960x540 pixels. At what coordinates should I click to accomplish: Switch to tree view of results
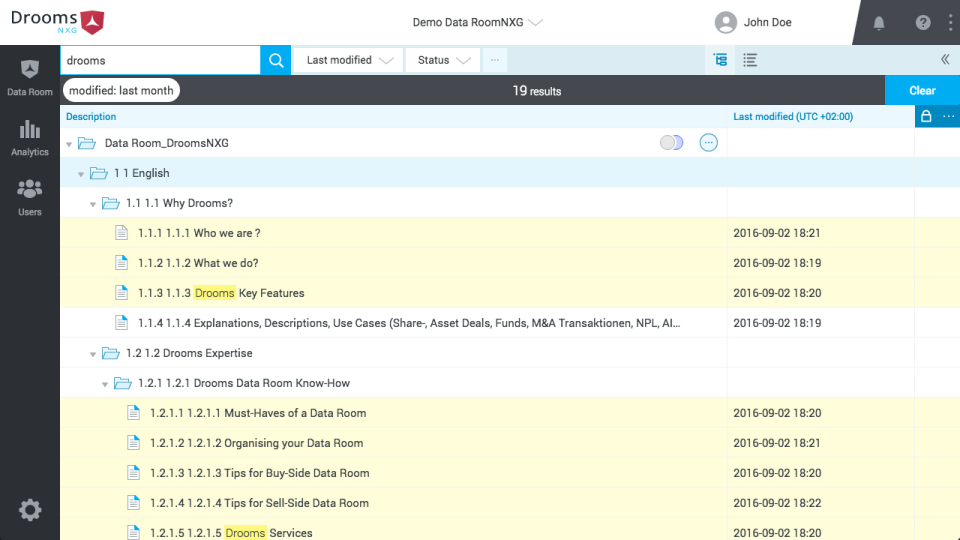coord(721,59)
